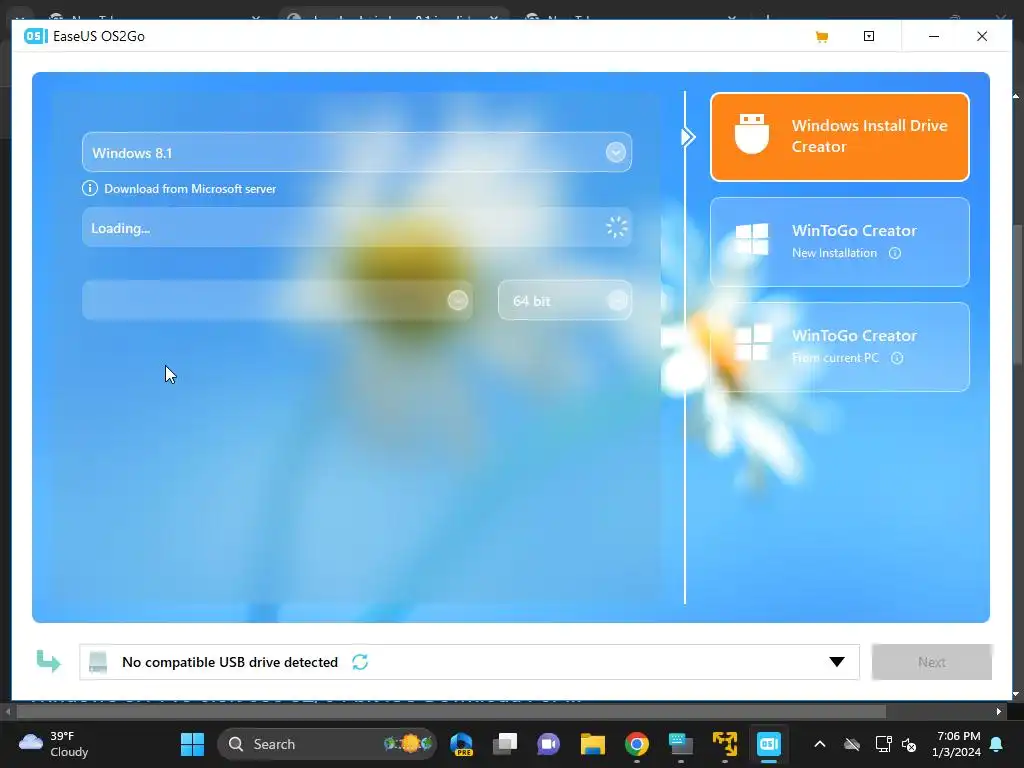
Task: Open the on-screen keyboard app in taskbar
Action: point(680,744)
